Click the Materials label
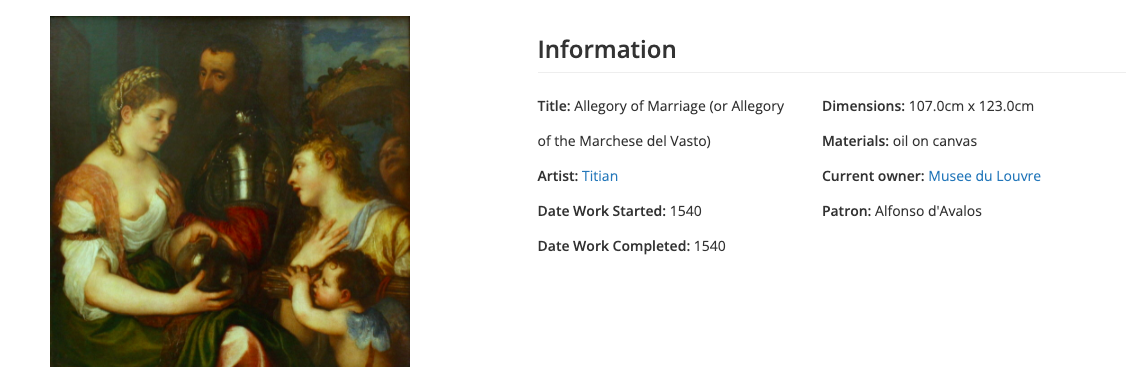This screenshot has width=1126, height=377. [x=855, y=141]
